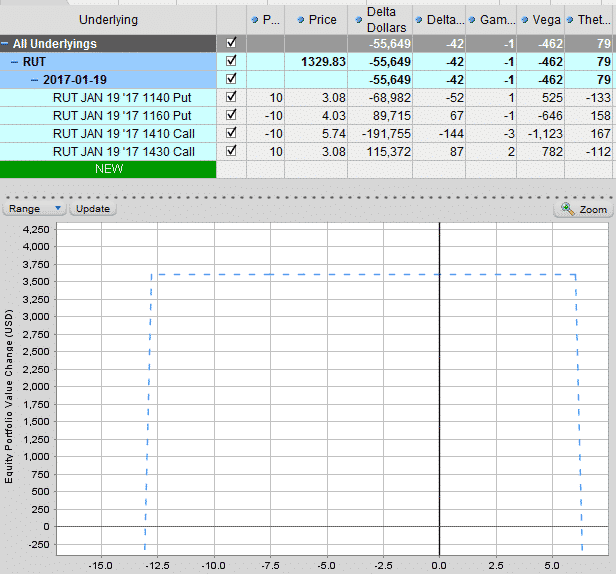Viewport: 616px width, 574px height.
Task: Click vega value 782
Action: (552, 152)
